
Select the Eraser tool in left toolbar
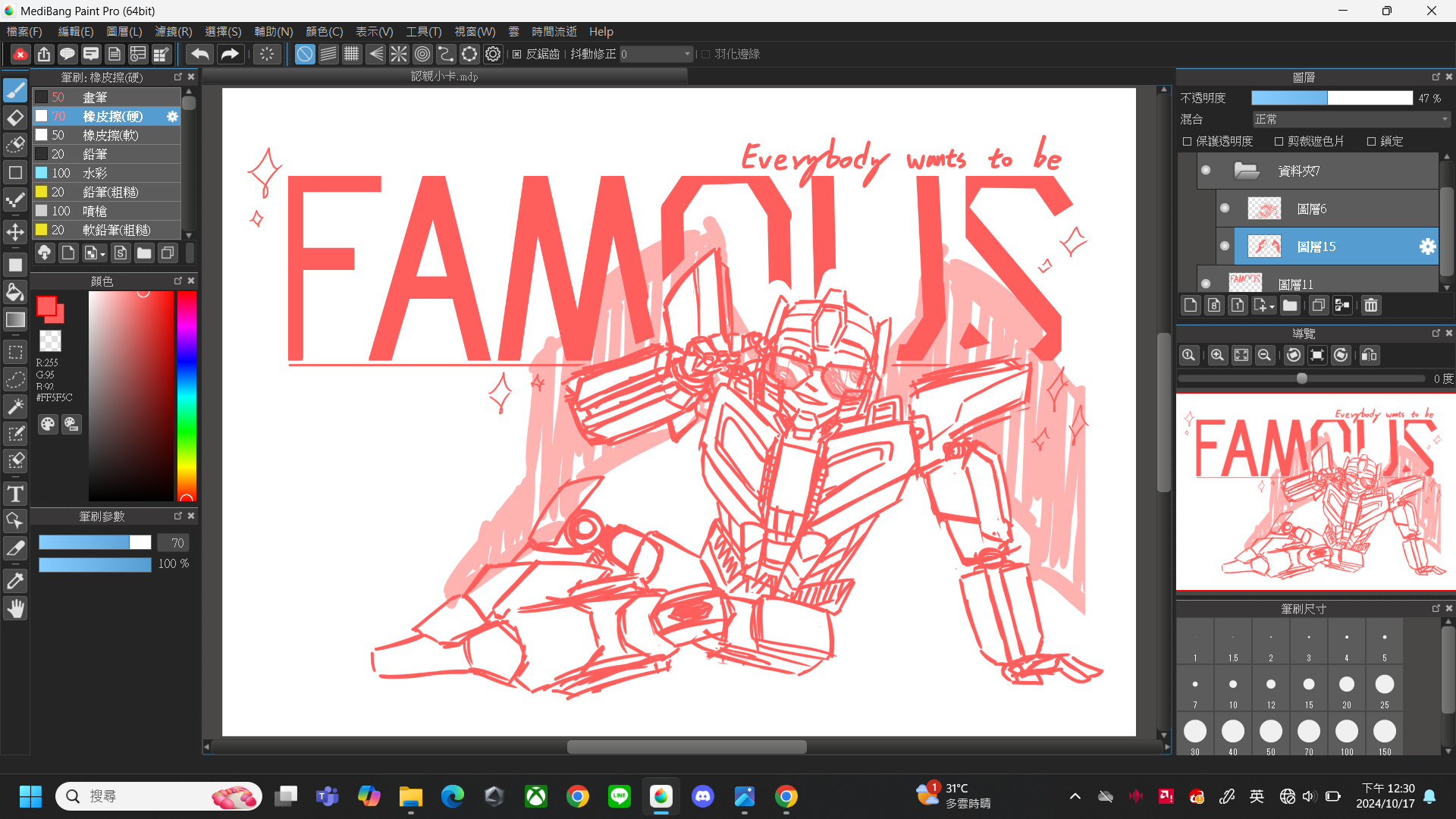(x=15, y=118)
